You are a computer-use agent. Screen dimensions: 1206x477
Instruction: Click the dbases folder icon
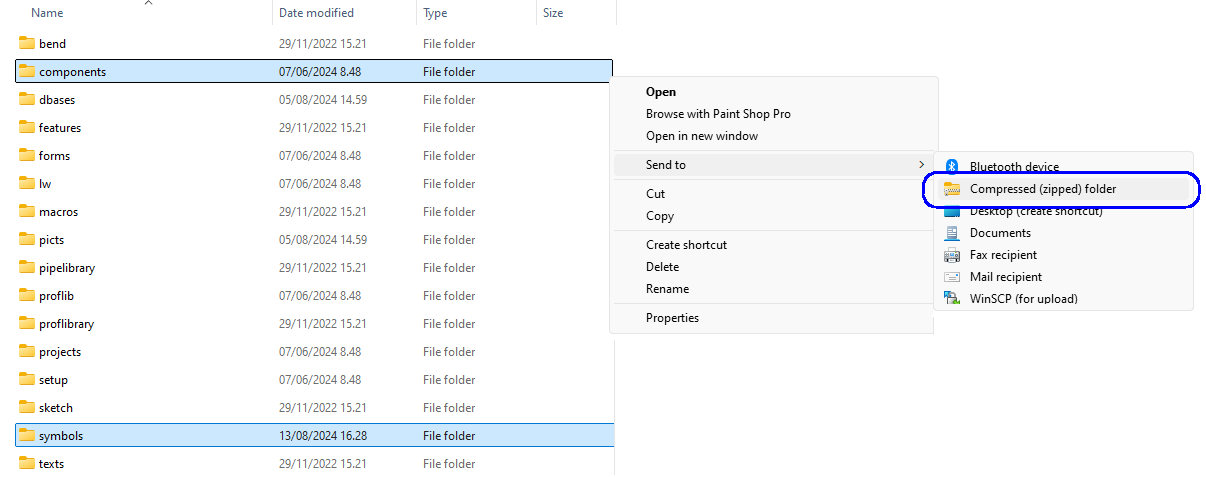coord(27,100)
